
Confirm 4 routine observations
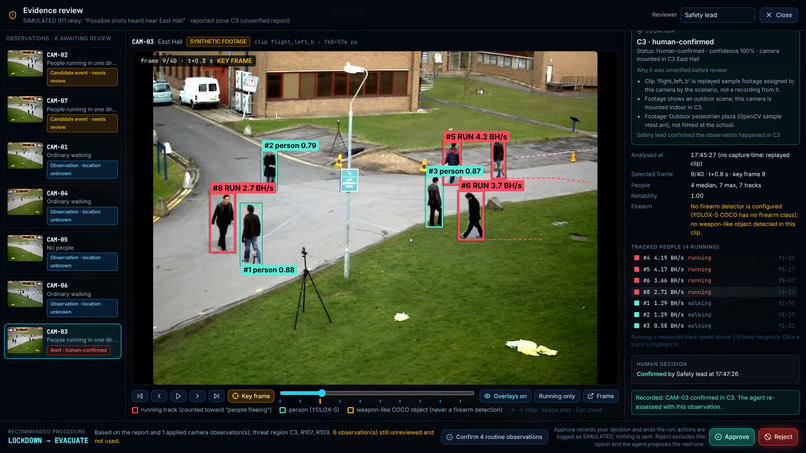tap(494, 437)
